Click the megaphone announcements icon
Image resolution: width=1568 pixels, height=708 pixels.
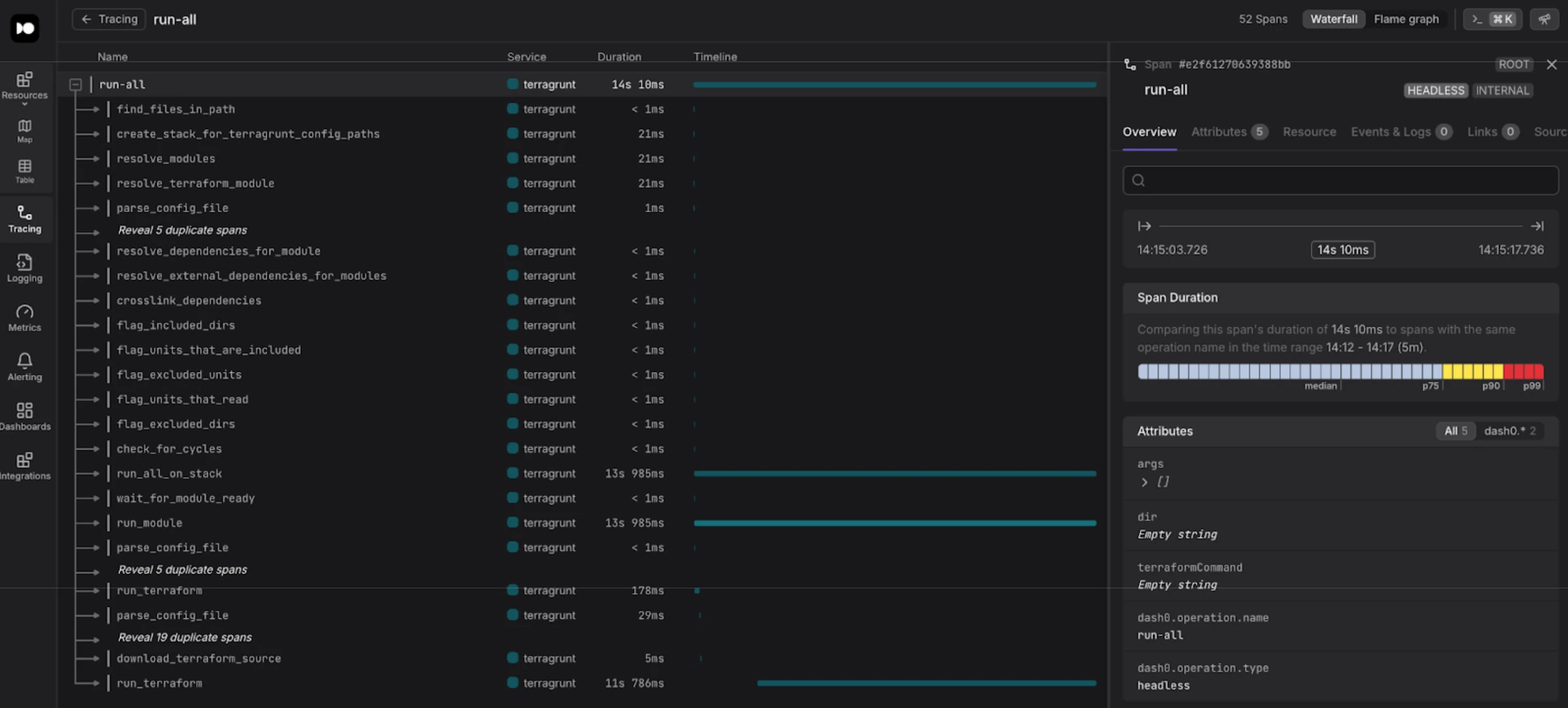(x=1544, y=19)
